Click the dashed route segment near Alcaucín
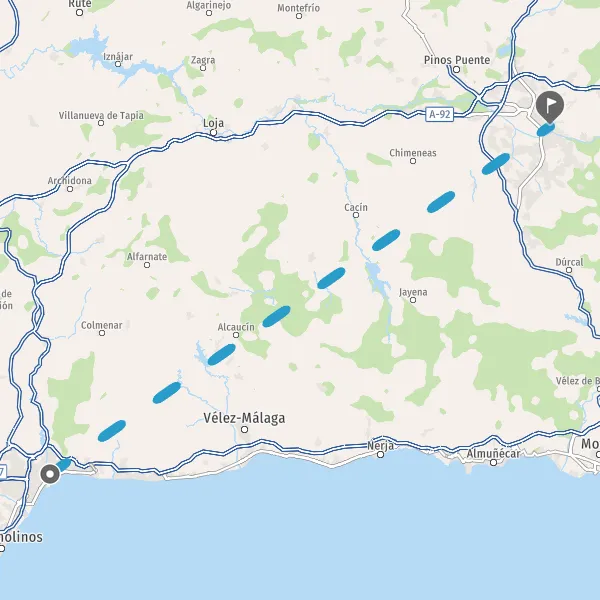Image resolution: width=600 pixels, height=600 pixels. [x=222, y=354]
